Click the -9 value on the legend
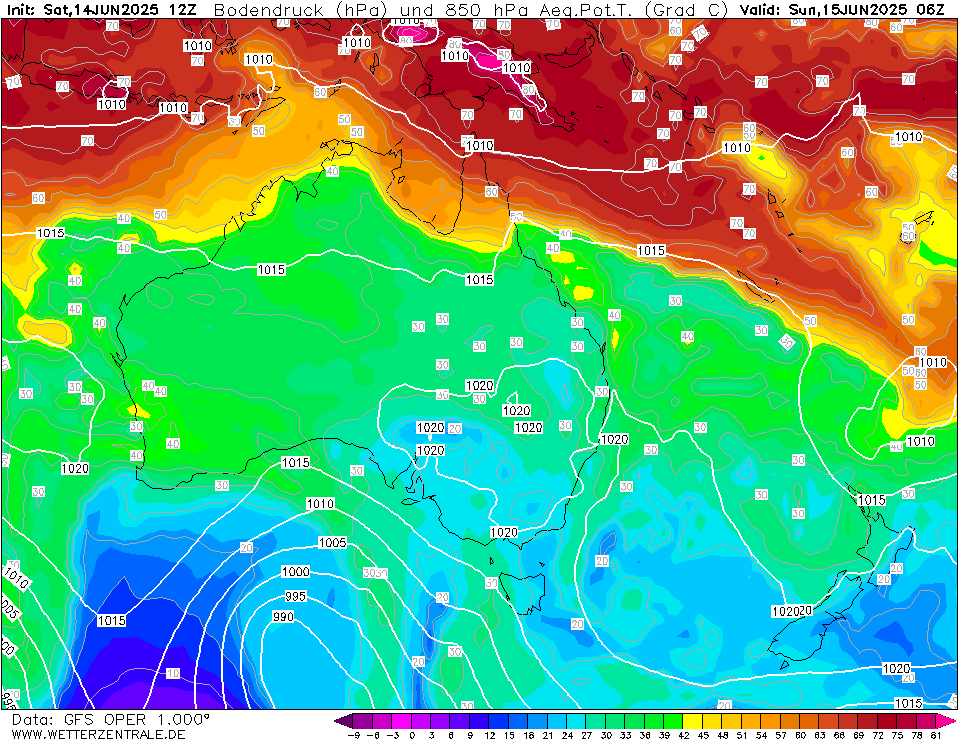 point(353,735)
